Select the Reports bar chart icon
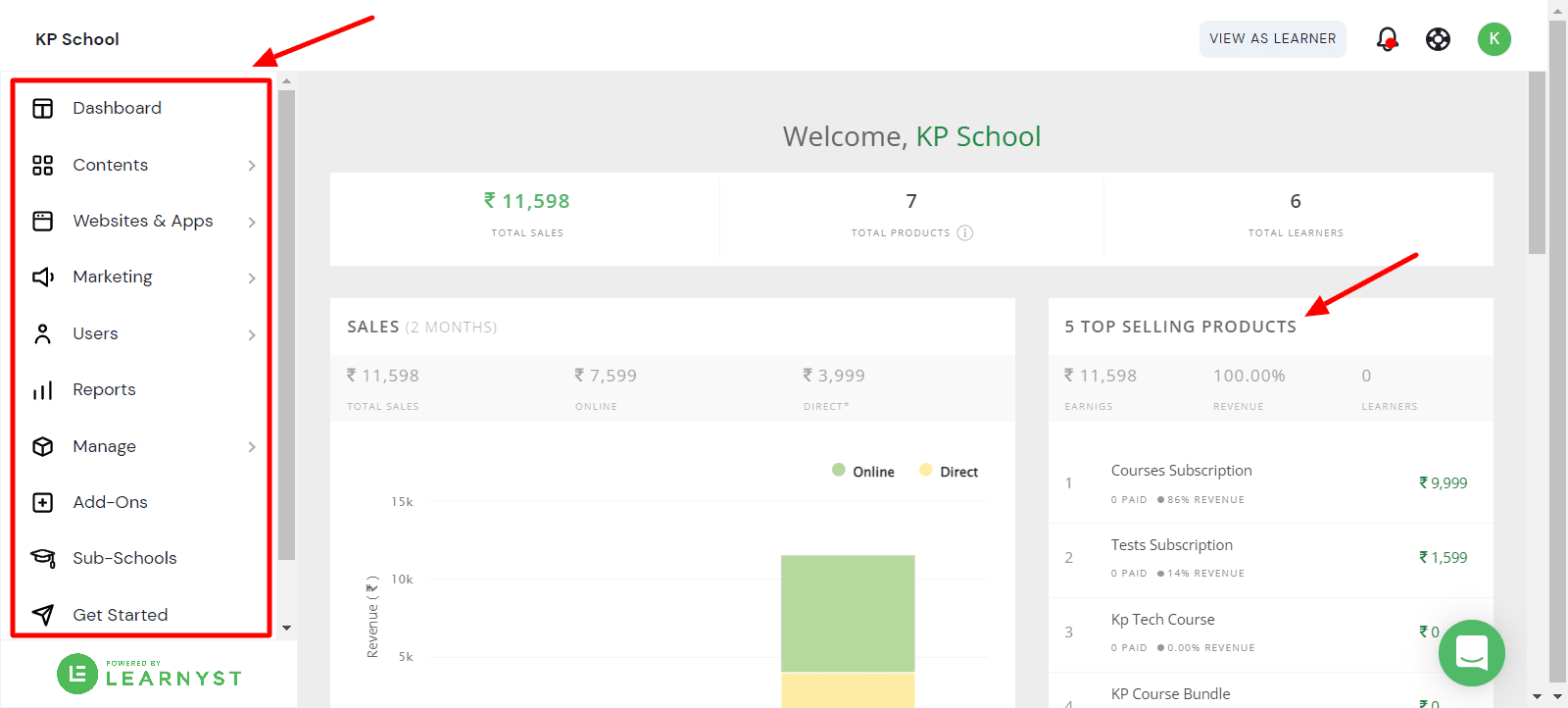This screenshot has height=708, width=1568. point(43,390)
